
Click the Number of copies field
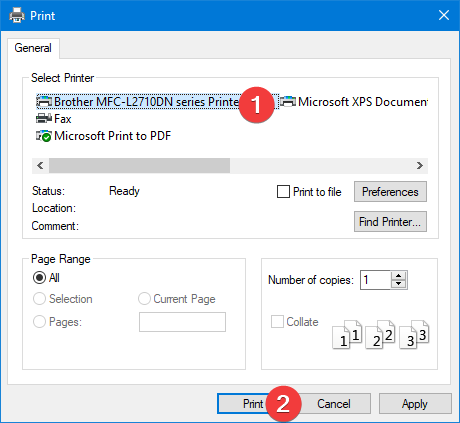pos(375,280)
